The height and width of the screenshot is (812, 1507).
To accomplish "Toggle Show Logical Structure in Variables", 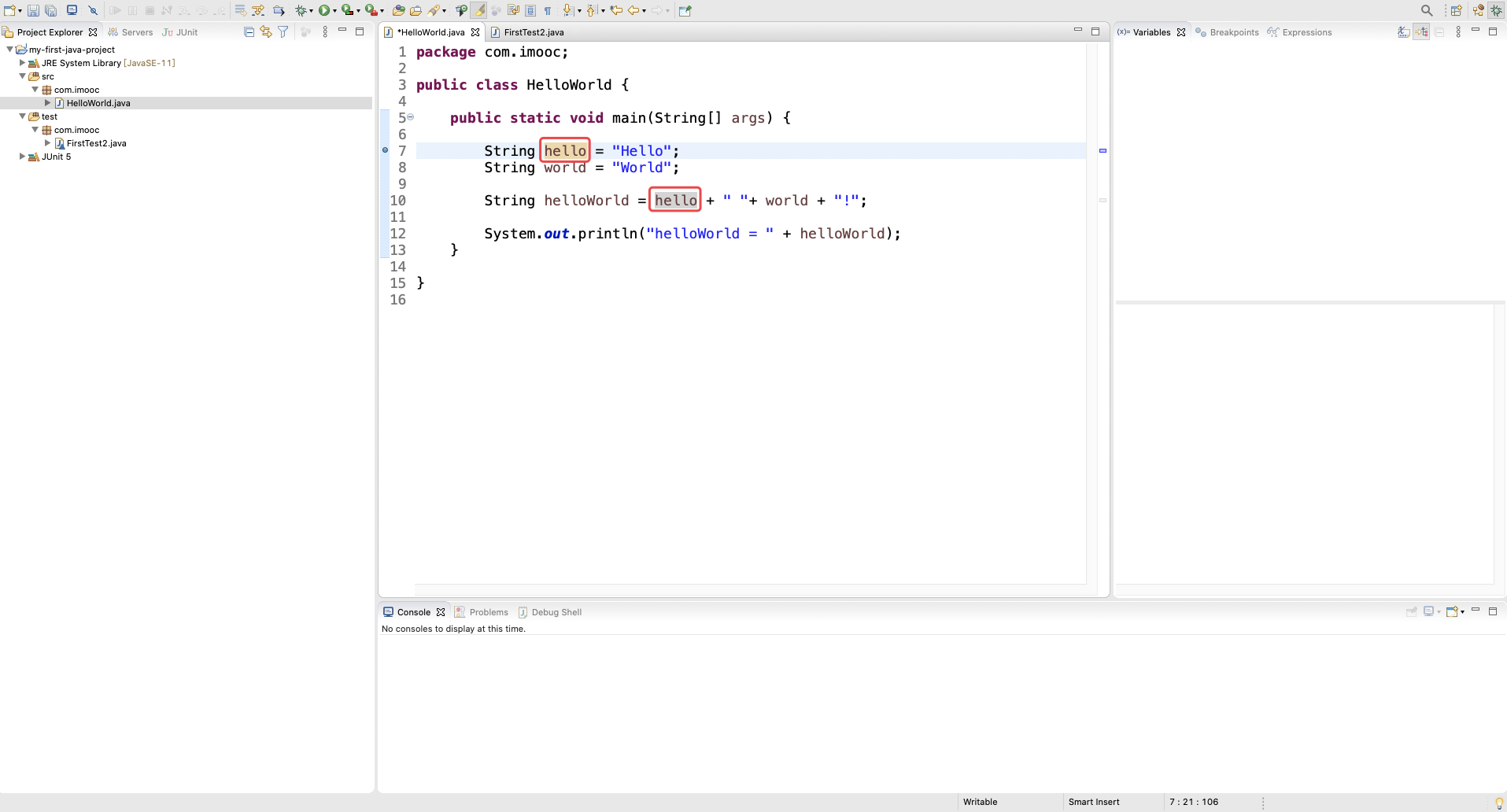I will pos(1421,32).
